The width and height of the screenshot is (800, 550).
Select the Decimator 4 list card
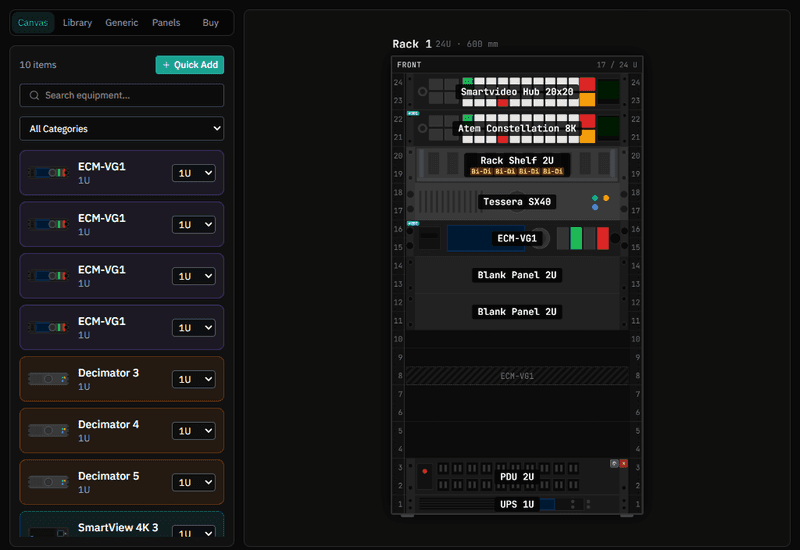coord(121,431)
